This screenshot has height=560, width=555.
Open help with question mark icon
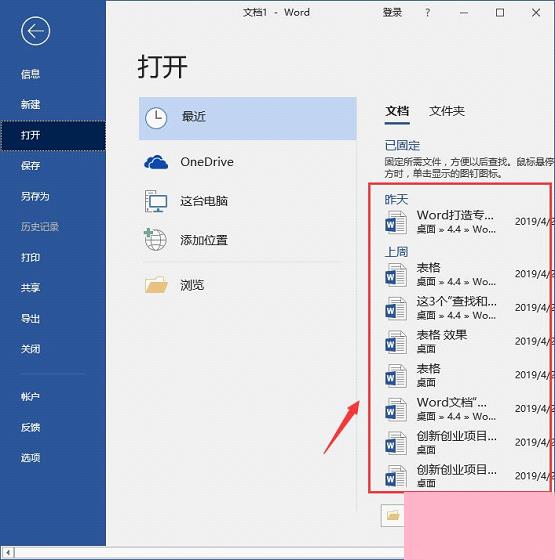click(x=428, y=13)
